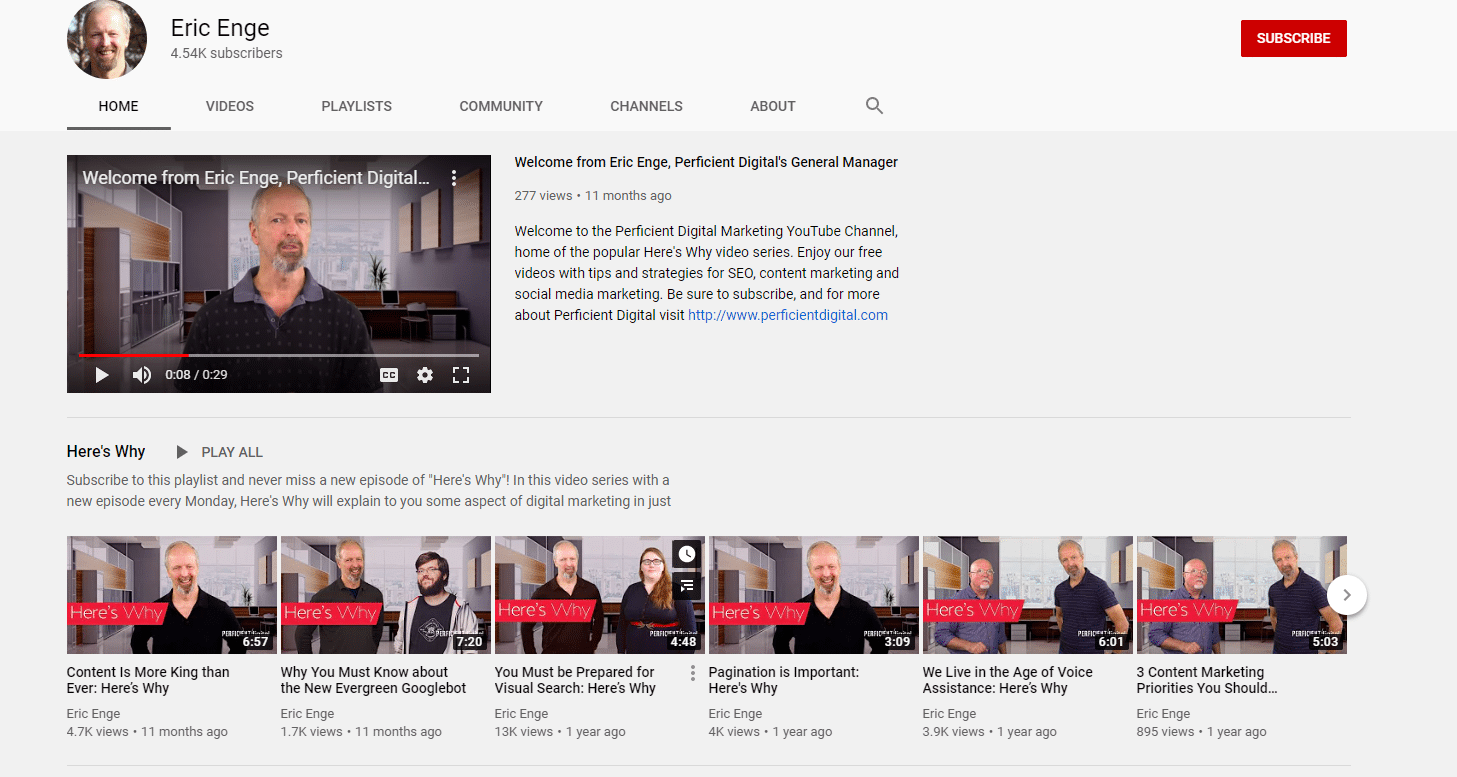Viewport: 1457px width, 777px height.
Task: Subscribe to the Eric Enge channel
Action: 1293,38
